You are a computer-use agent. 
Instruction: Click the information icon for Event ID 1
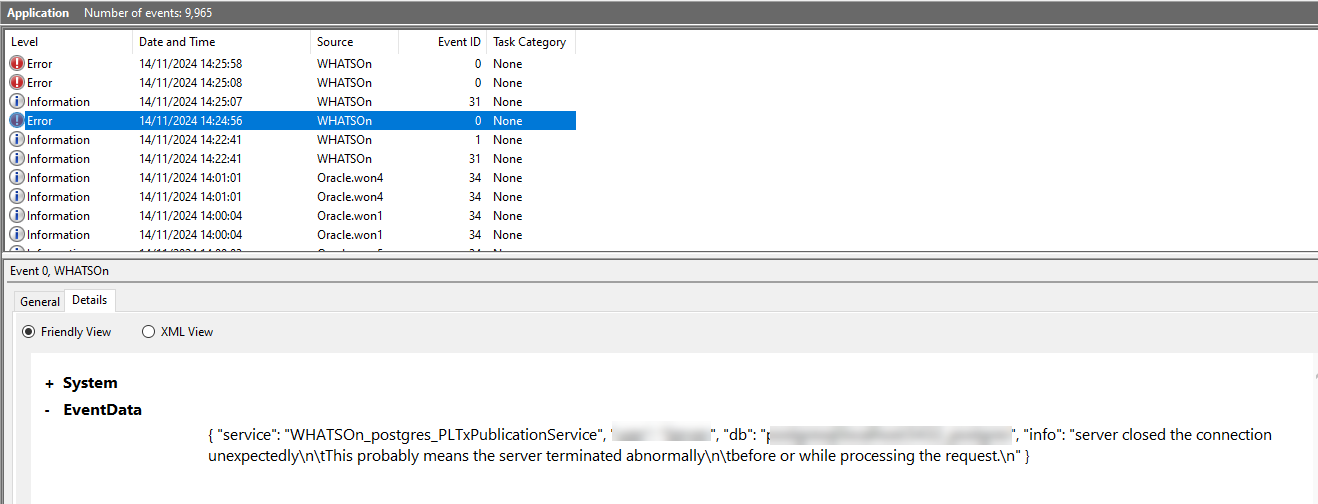(x=17, y=140)
